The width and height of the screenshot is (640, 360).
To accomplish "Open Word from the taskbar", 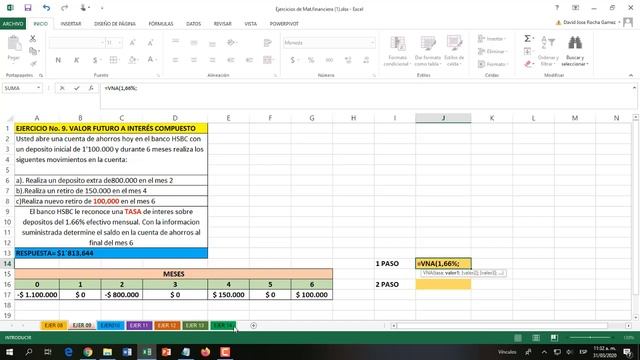I will tap(127, 352).
